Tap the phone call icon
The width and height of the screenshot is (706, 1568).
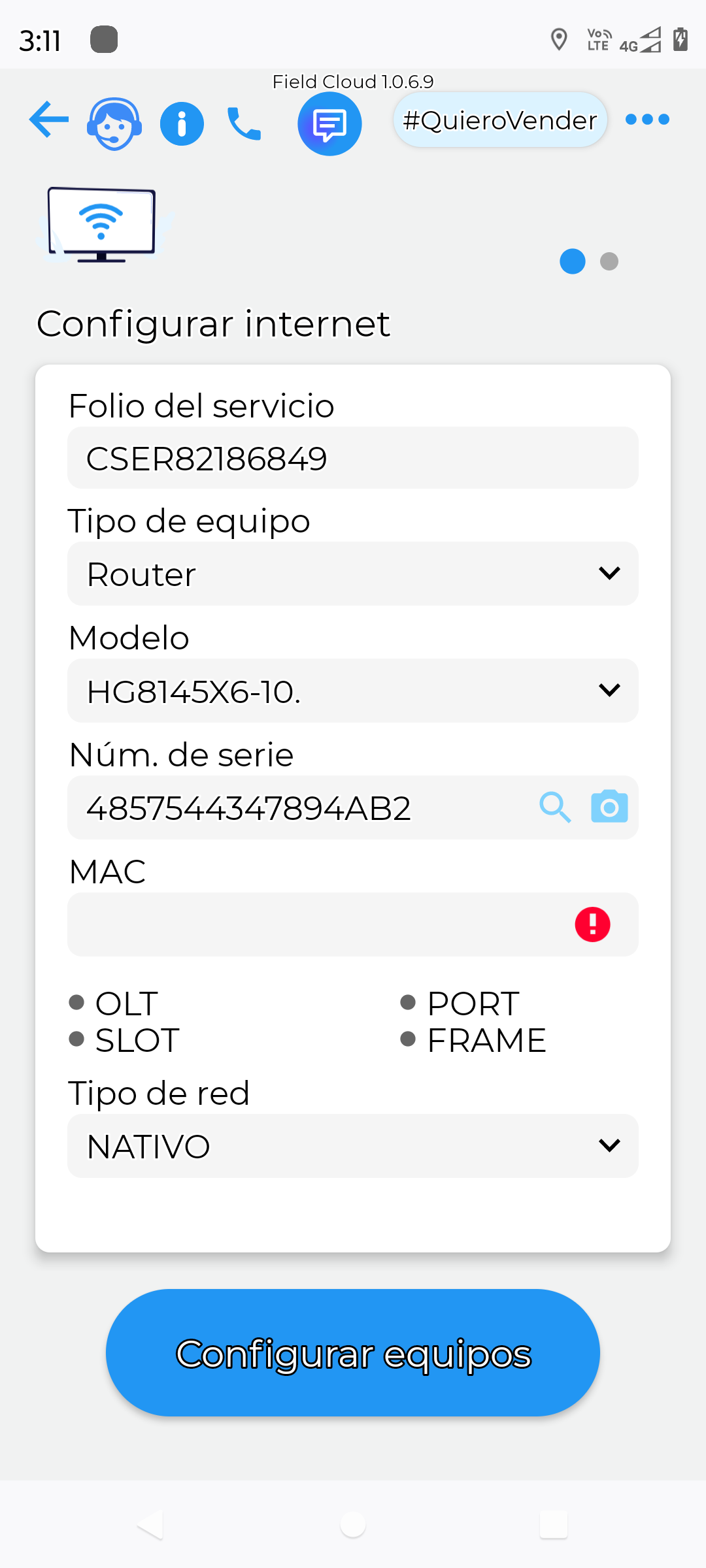pos(244,123)
